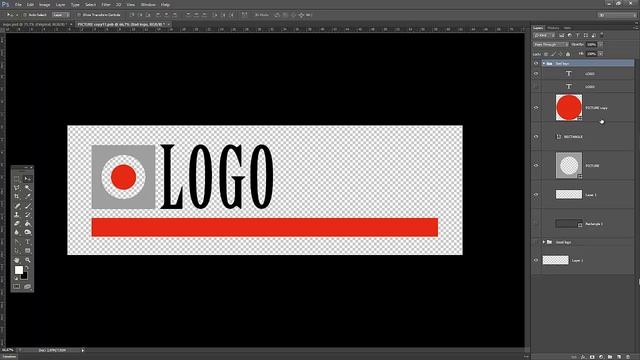Select the Polygonal Lasso tool
640x360 pixels.
(17, 188)
